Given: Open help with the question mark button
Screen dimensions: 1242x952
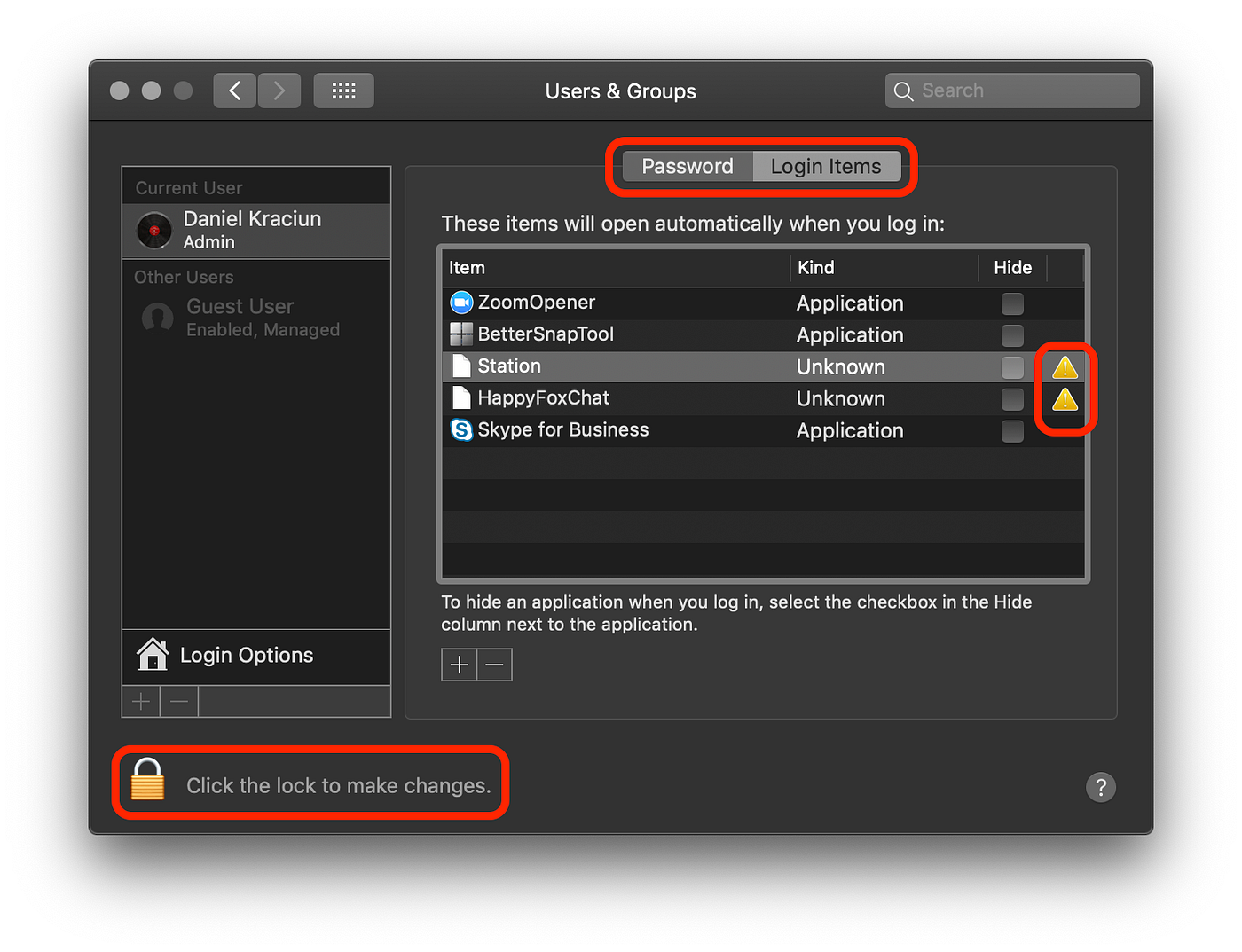Looking at the screenshot, I should click(x=1101, y=787).
